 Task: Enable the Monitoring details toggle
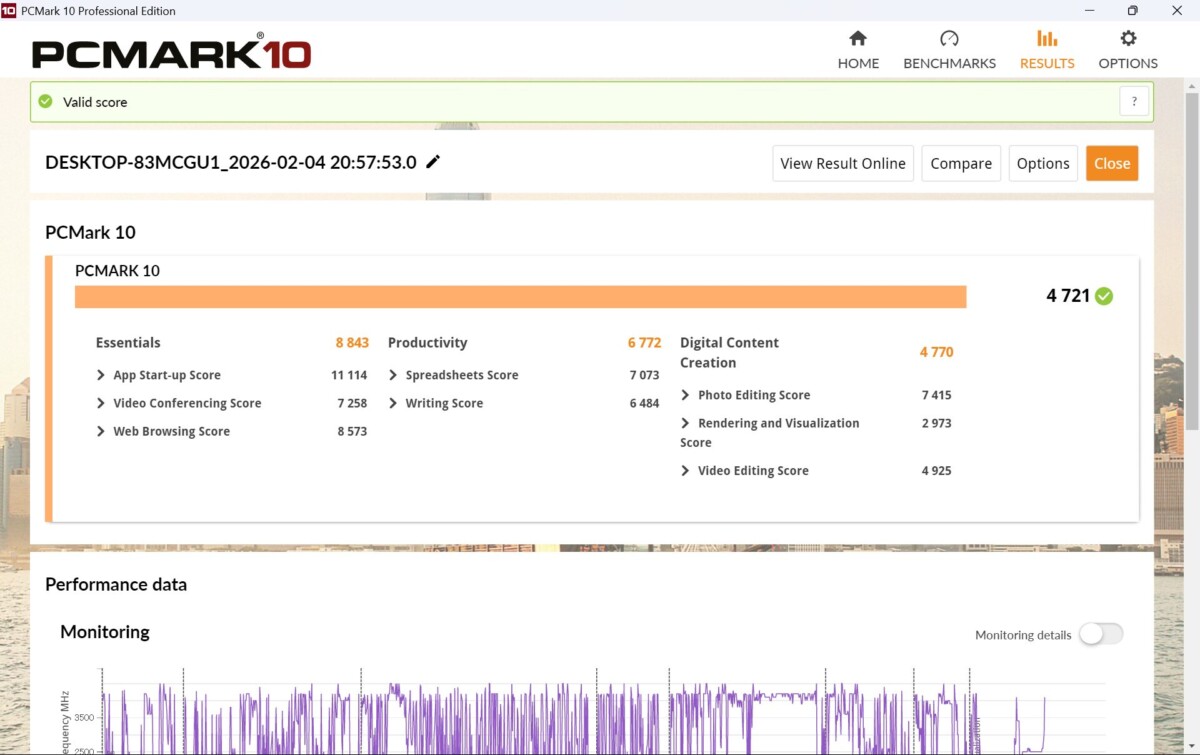(x=1100, y=634)
